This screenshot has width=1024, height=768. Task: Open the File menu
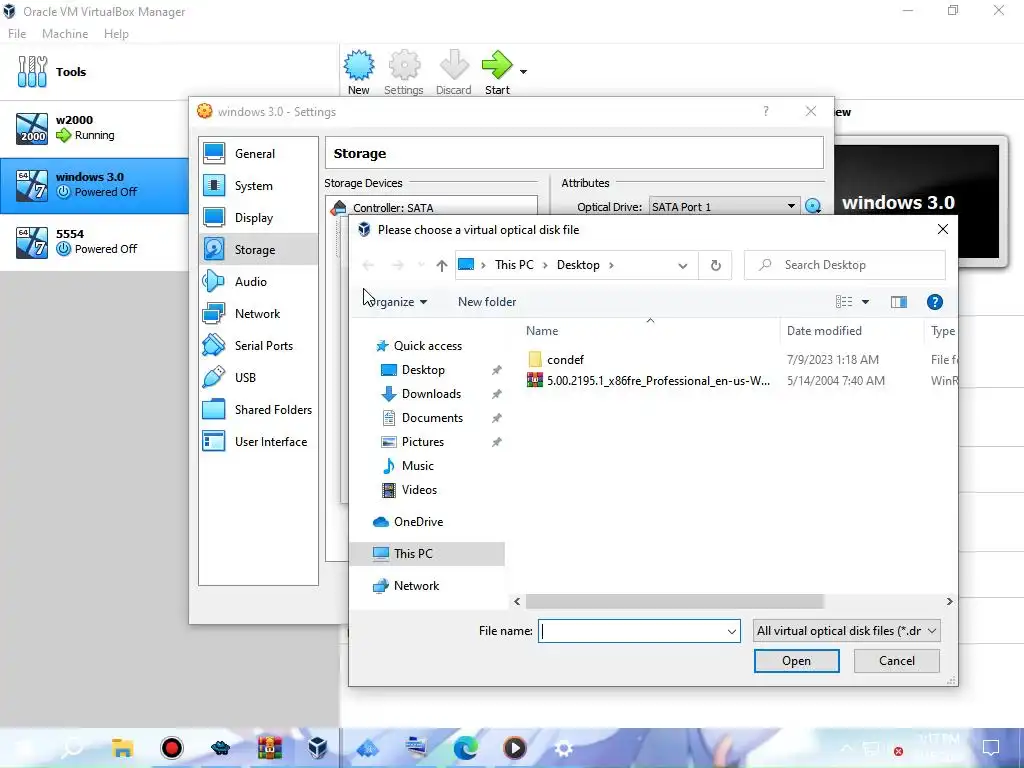[17, 34]
